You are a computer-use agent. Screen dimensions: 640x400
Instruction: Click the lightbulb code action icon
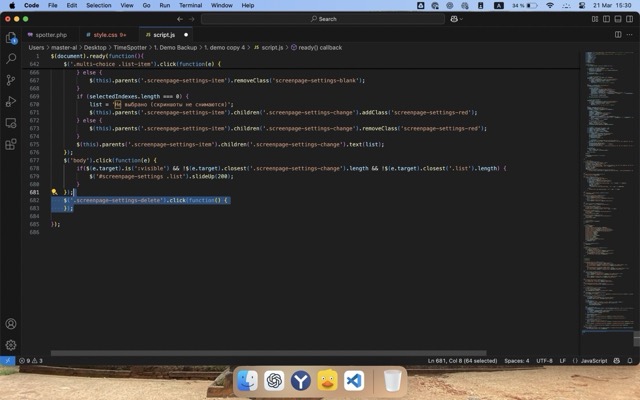point(54,191)
